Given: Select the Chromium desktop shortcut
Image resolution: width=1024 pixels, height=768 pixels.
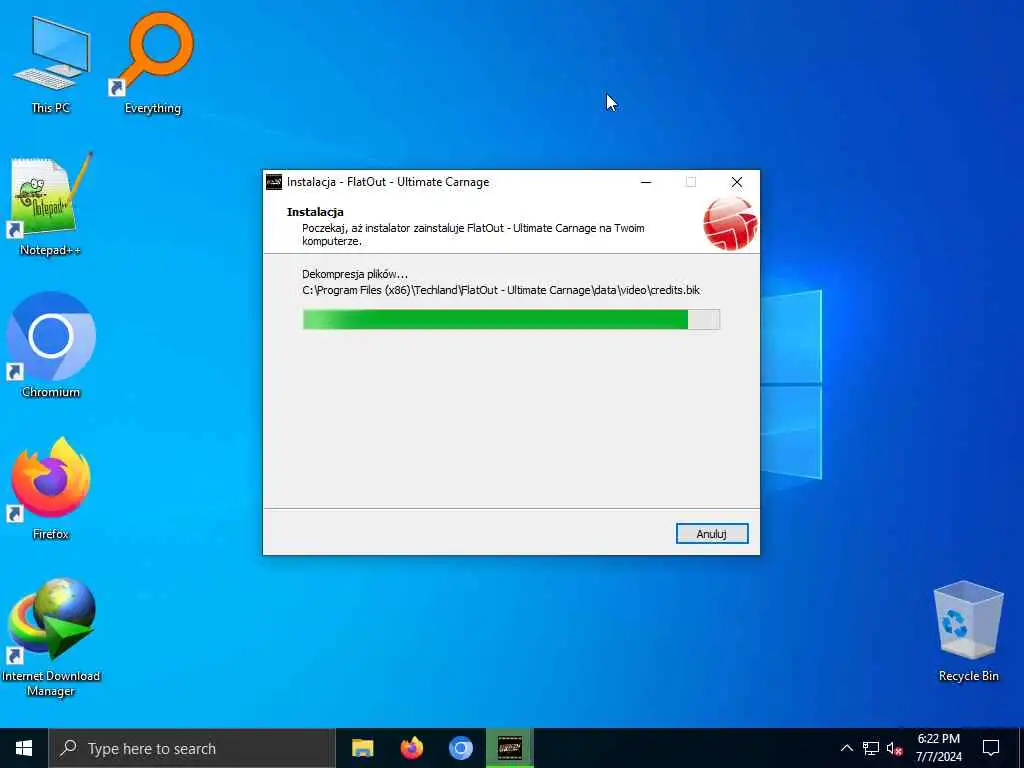Looking at the screenshot, I should (x=51, y=345).
